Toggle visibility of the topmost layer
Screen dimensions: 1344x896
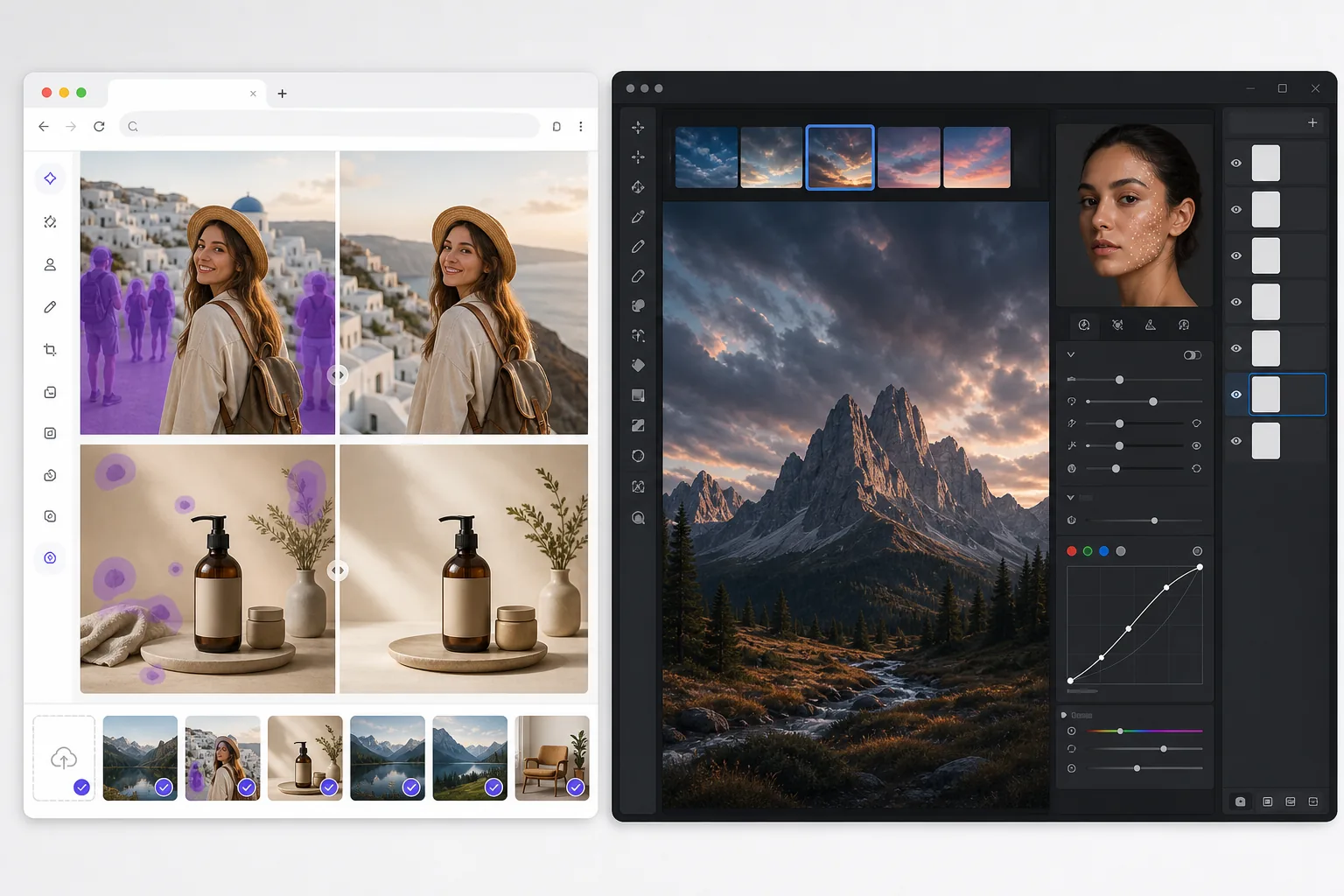1236,163
